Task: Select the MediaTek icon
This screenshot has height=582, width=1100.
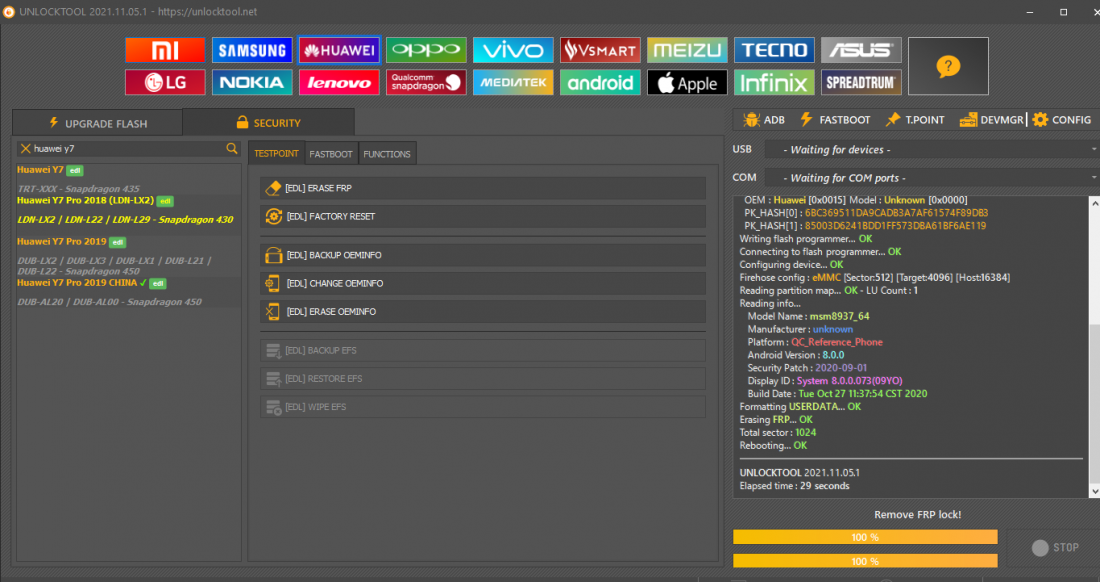Action: click(513, 83)
